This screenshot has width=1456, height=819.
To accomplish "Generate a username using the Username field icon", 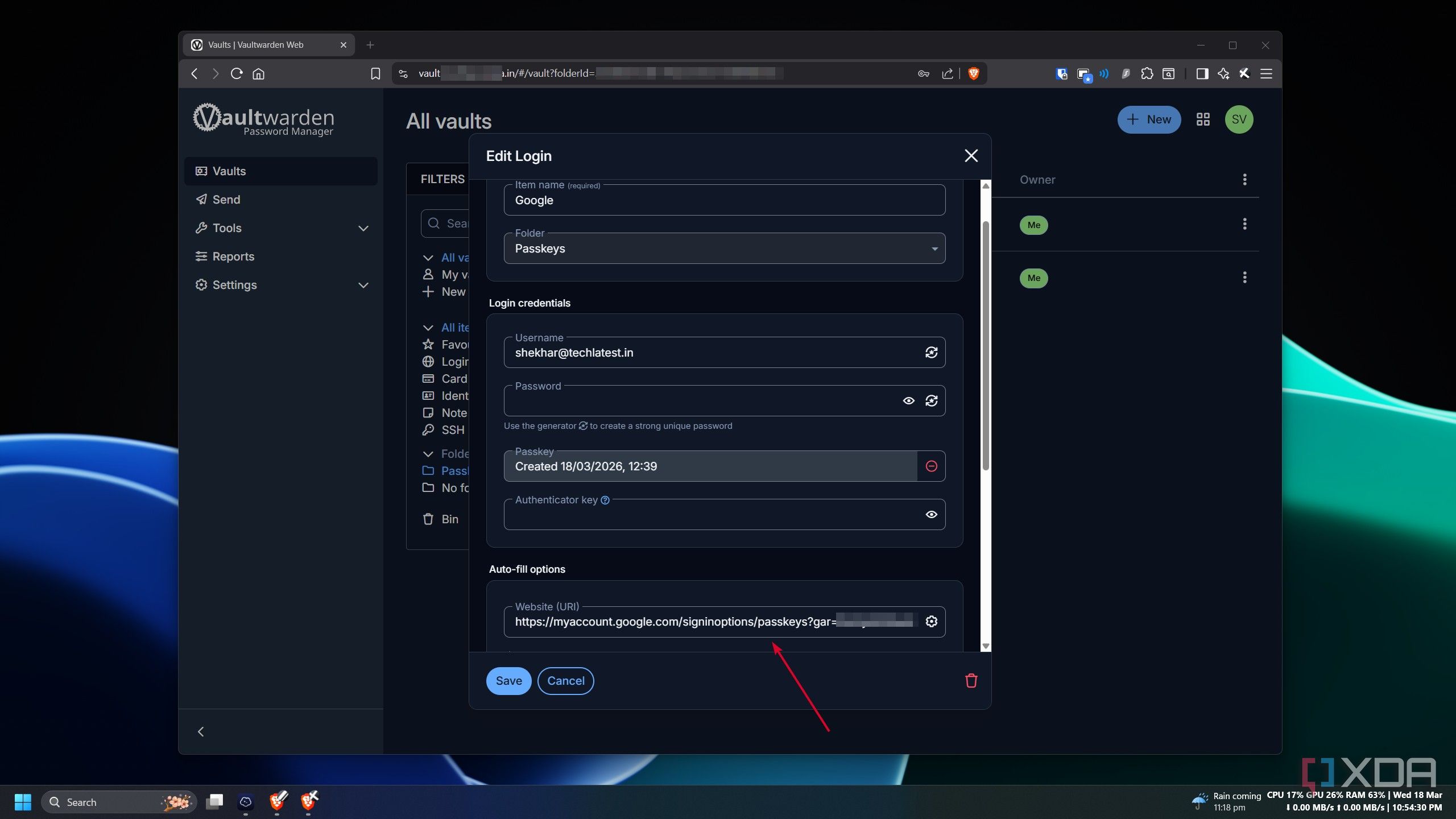I will click(931, 353).
